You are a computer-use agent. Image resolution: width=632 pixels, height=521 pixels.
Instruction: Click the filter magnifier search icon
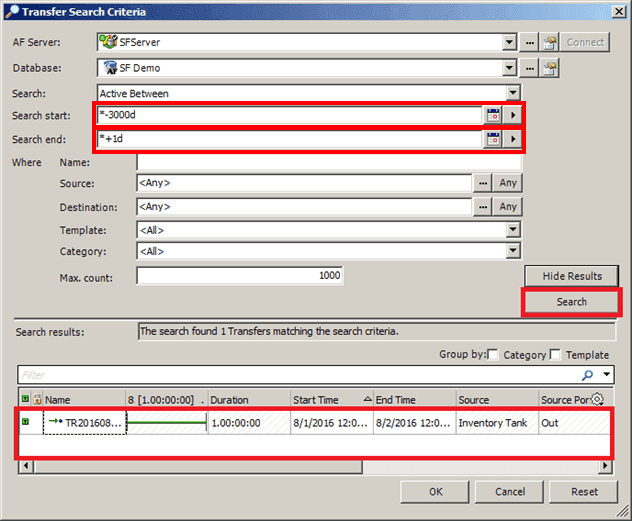coord(588,375)
